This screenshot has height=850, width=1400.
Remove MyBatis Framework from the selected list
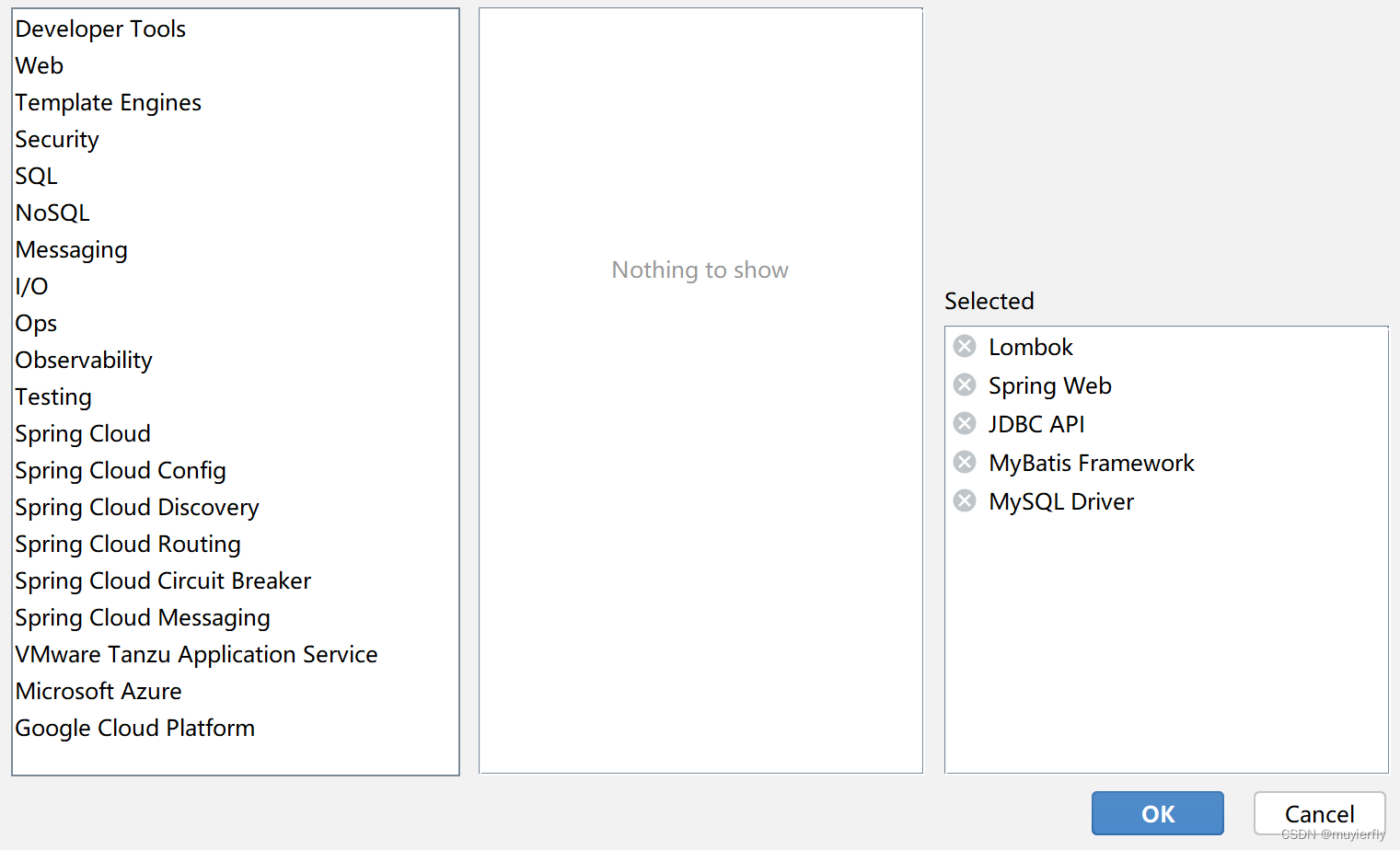[965, 462]
